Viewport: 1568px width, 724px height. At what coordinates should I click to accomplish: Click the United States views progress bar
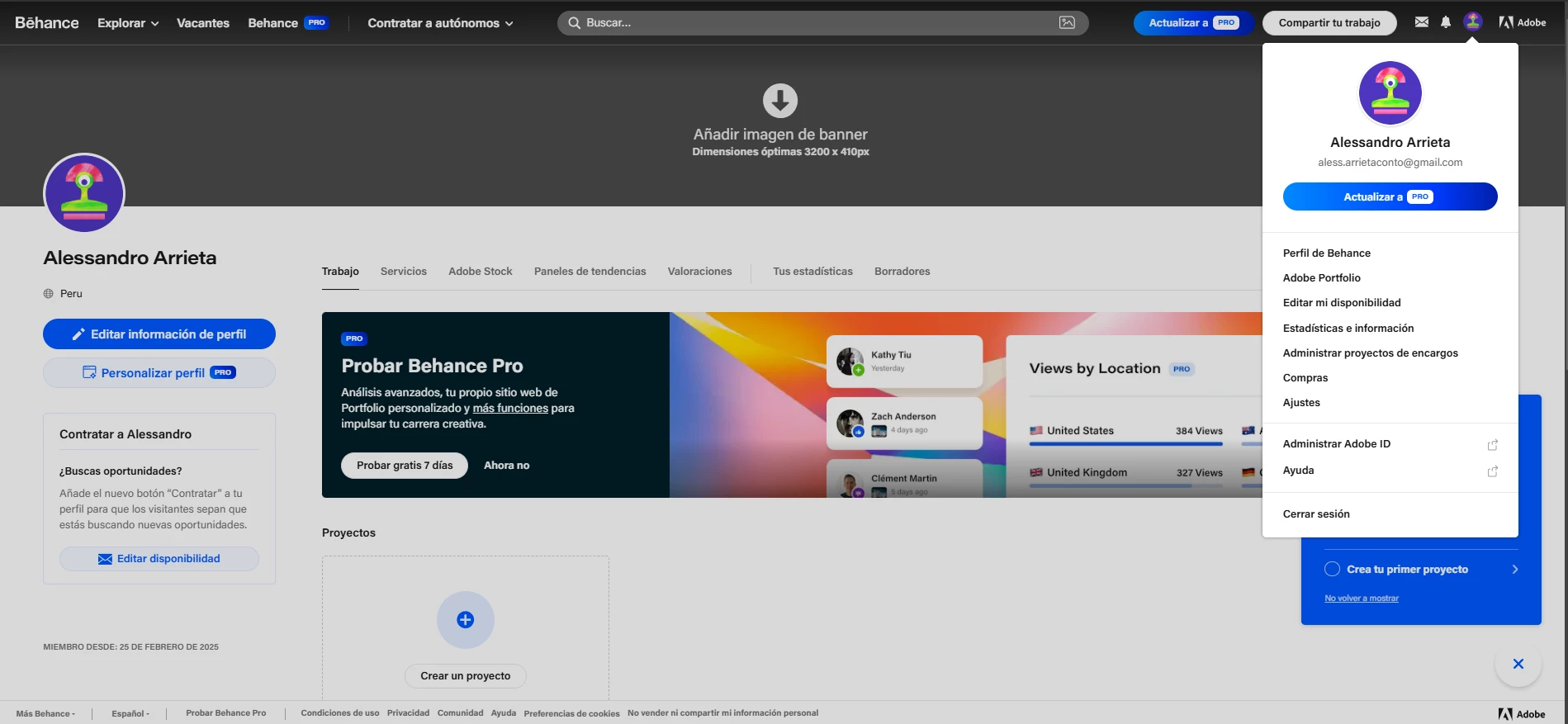[1125, 444]
